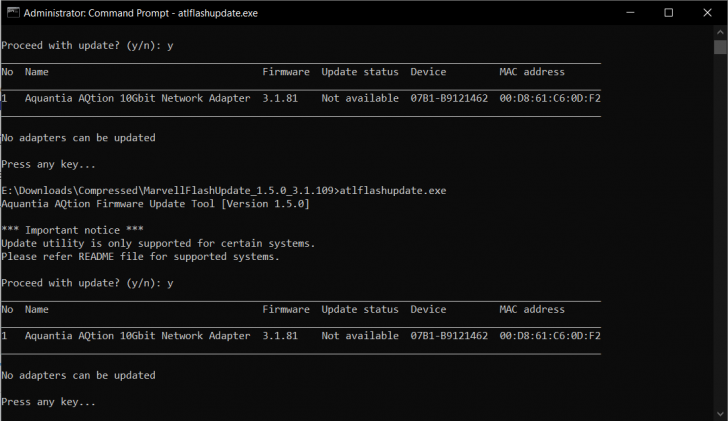Viewport: 728px width, 421px height.
Task: Close the atlflashupdate.exe Command Prompt window
Action: pyautogui.click(x=707, y=13)
